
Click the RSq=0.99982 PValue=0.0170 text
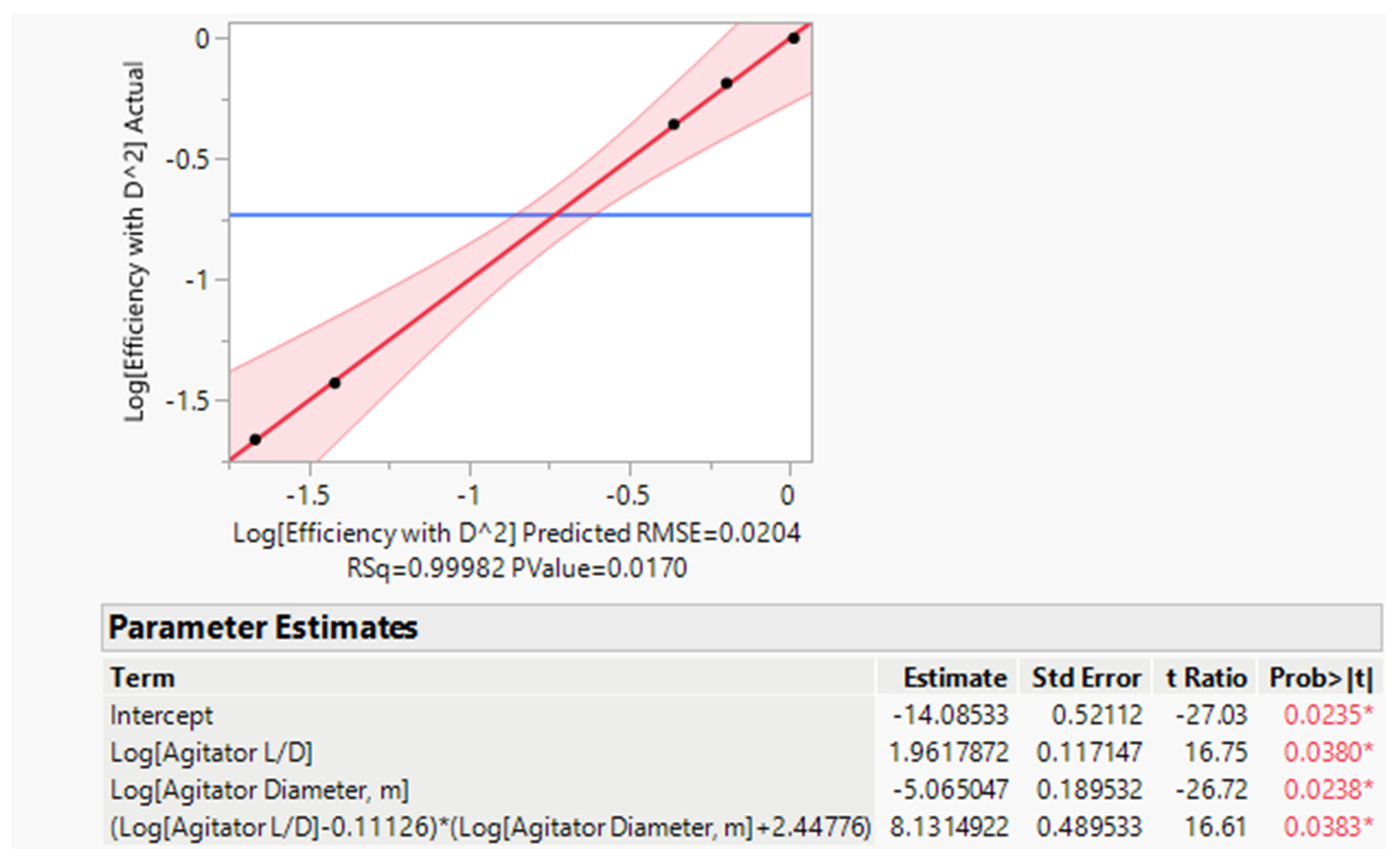516,568
